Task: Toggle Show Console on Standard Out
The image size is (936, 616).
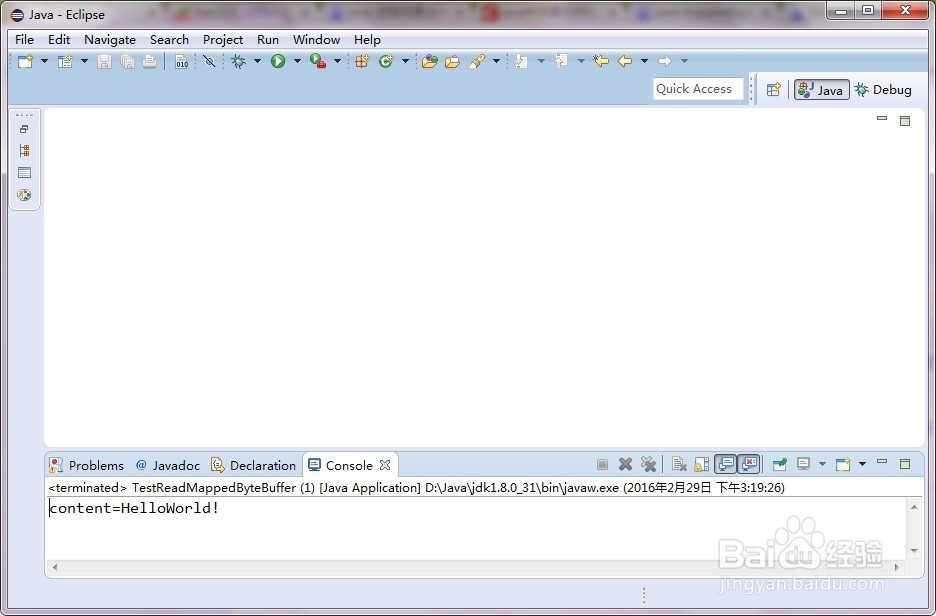Action: 726,464
